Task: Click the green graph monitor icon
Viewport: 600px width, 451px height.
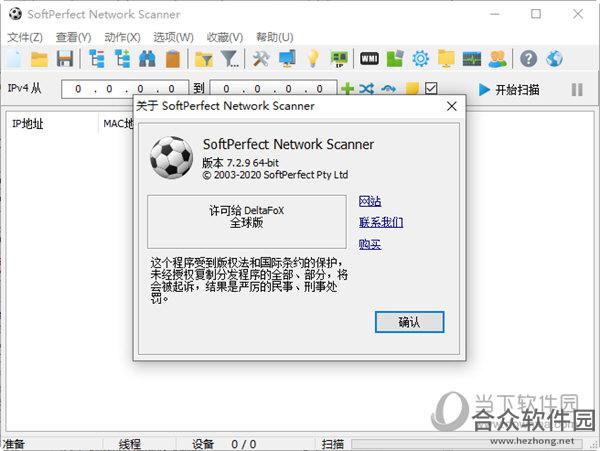Action: (x=472, y=59)
